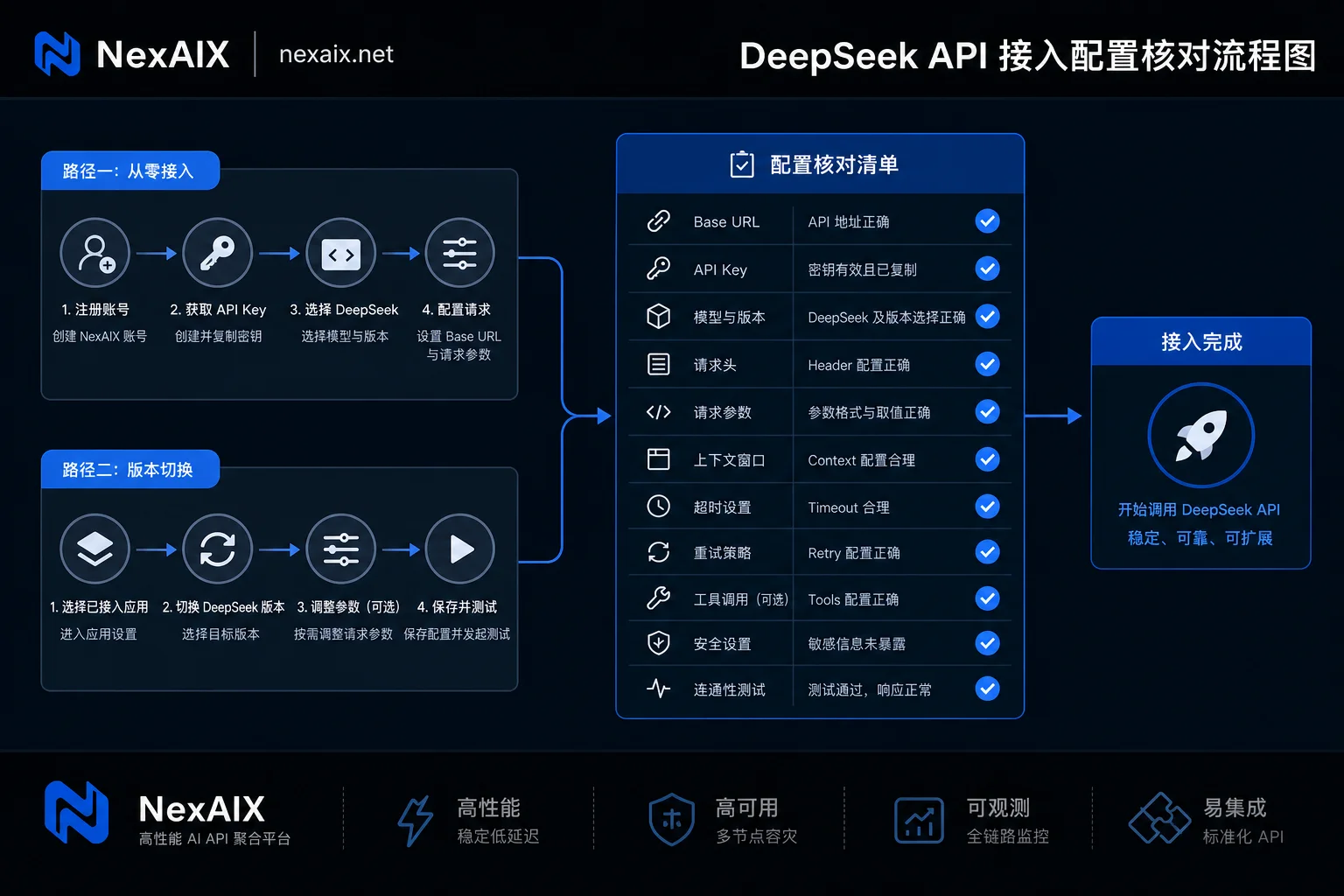
Task: Click the lightning bolt icon for 高性能
Action: pyautogui.click(x=415, y=821)
